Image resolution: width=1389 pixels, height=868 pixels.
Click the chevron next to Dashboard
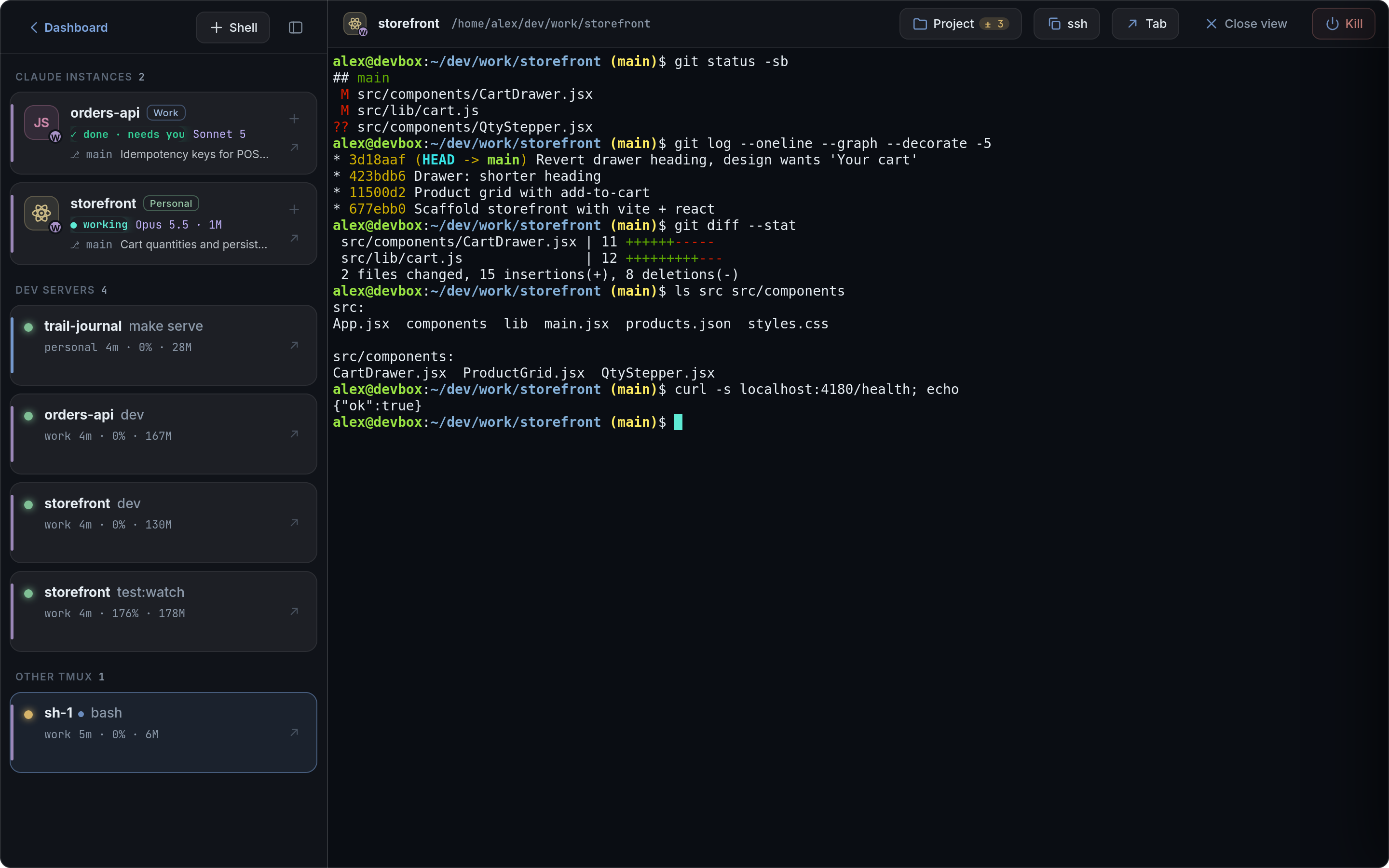[34, 27]
